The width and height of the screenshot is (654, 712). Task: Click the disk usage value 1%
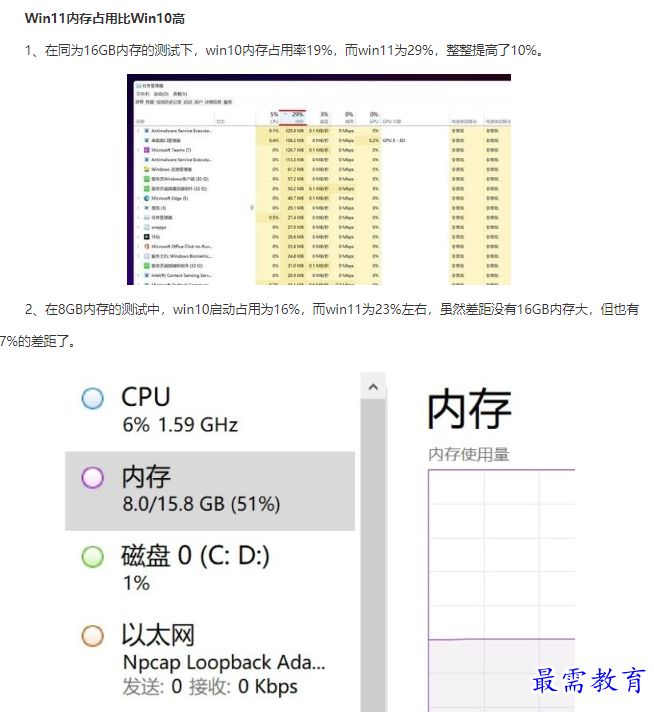(136, 583)
